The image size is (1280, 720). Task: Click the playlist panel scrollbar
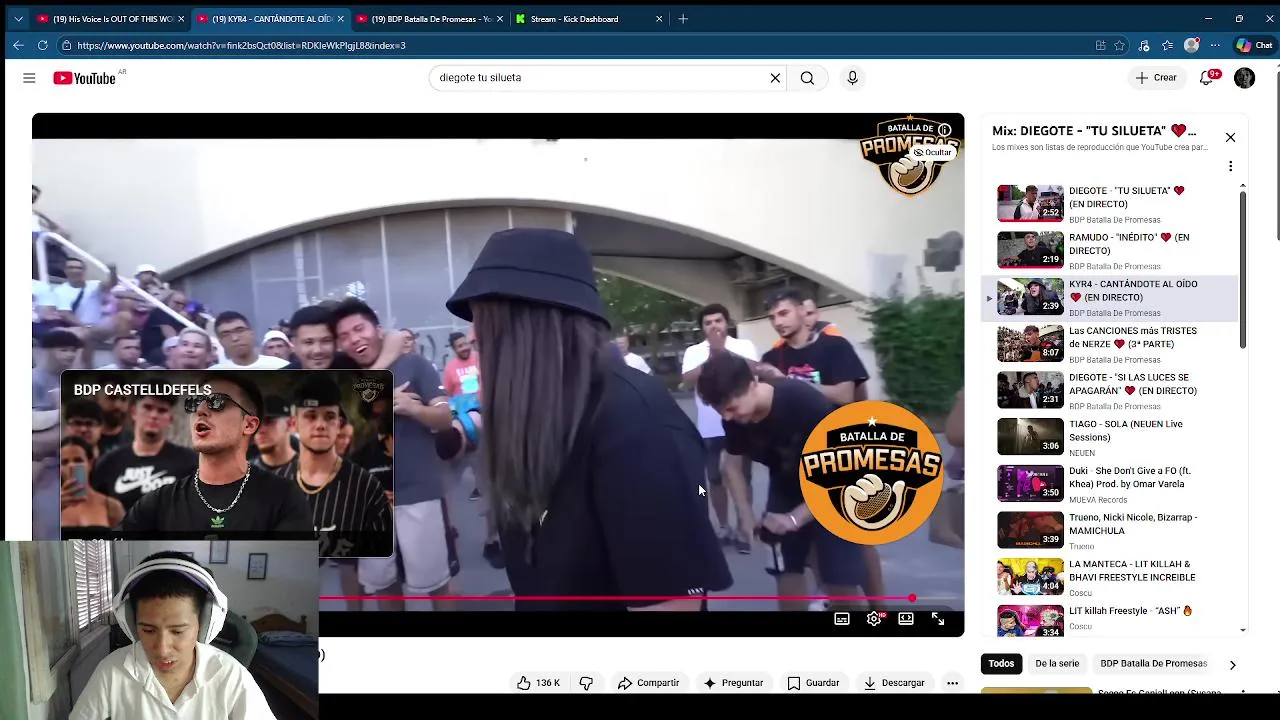click(1243, 268)
